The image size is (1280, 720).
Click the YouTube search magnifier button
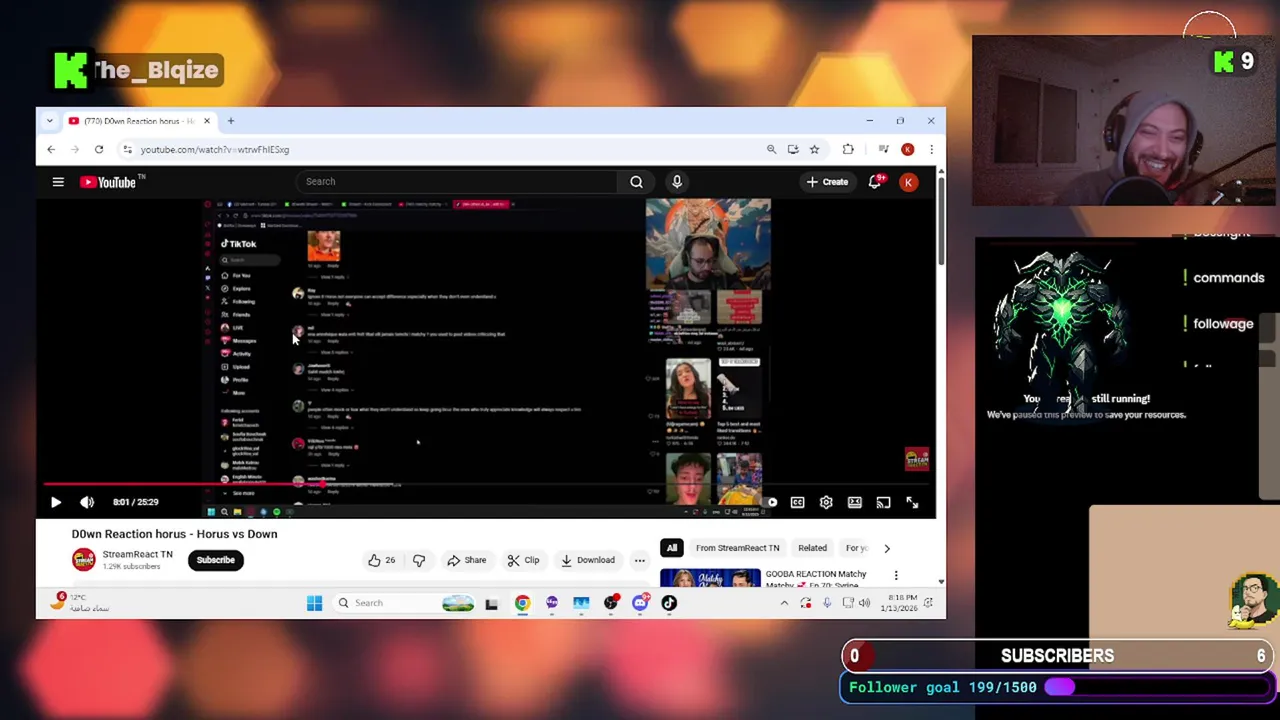(x=636, y=182)
